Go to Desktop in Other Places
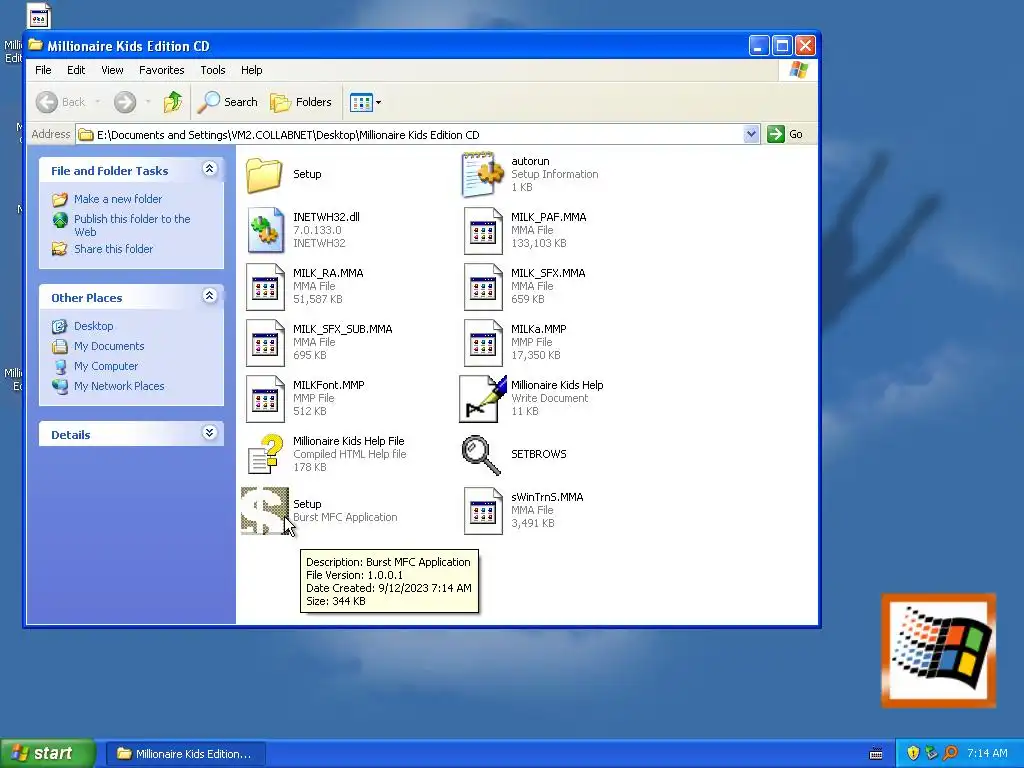Screen dimensions: 1024x768 (93, 326)
